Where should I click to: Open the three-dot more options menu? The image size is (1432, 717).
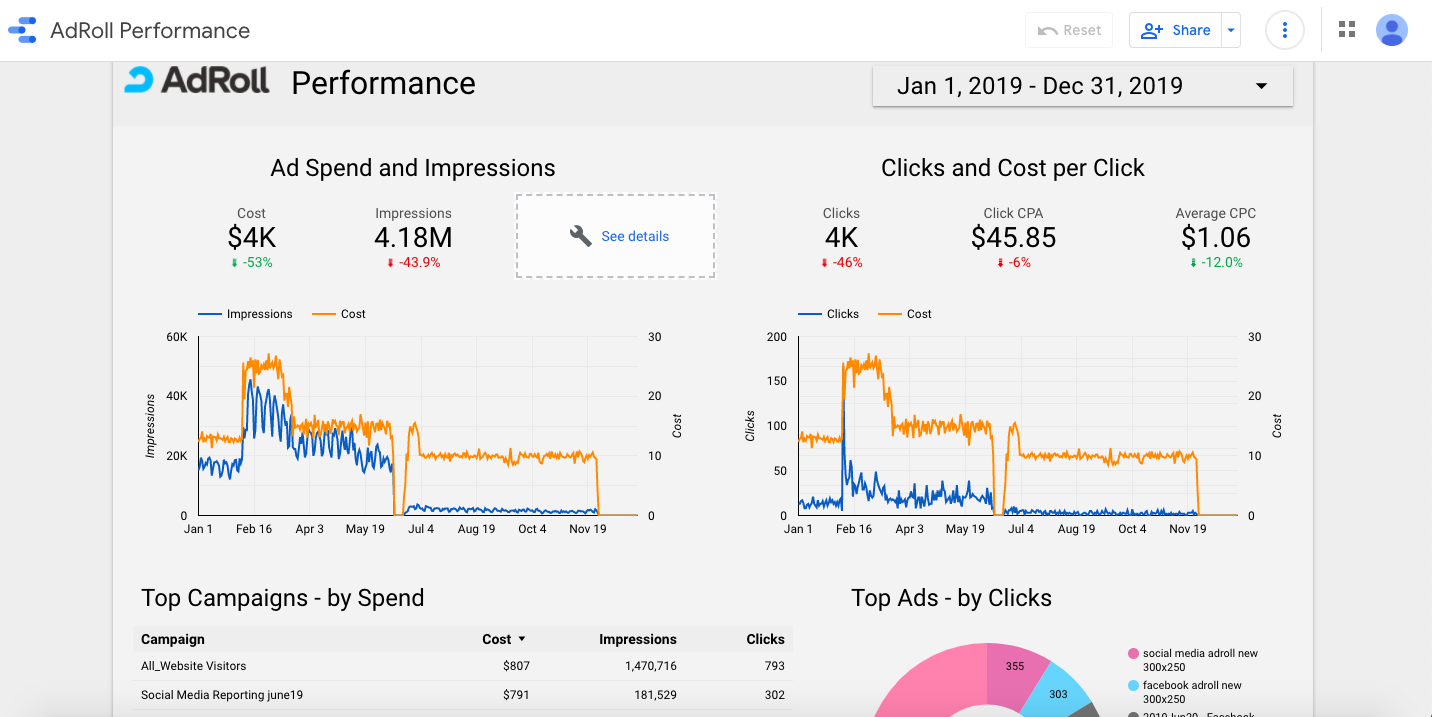coord(1284,30)
